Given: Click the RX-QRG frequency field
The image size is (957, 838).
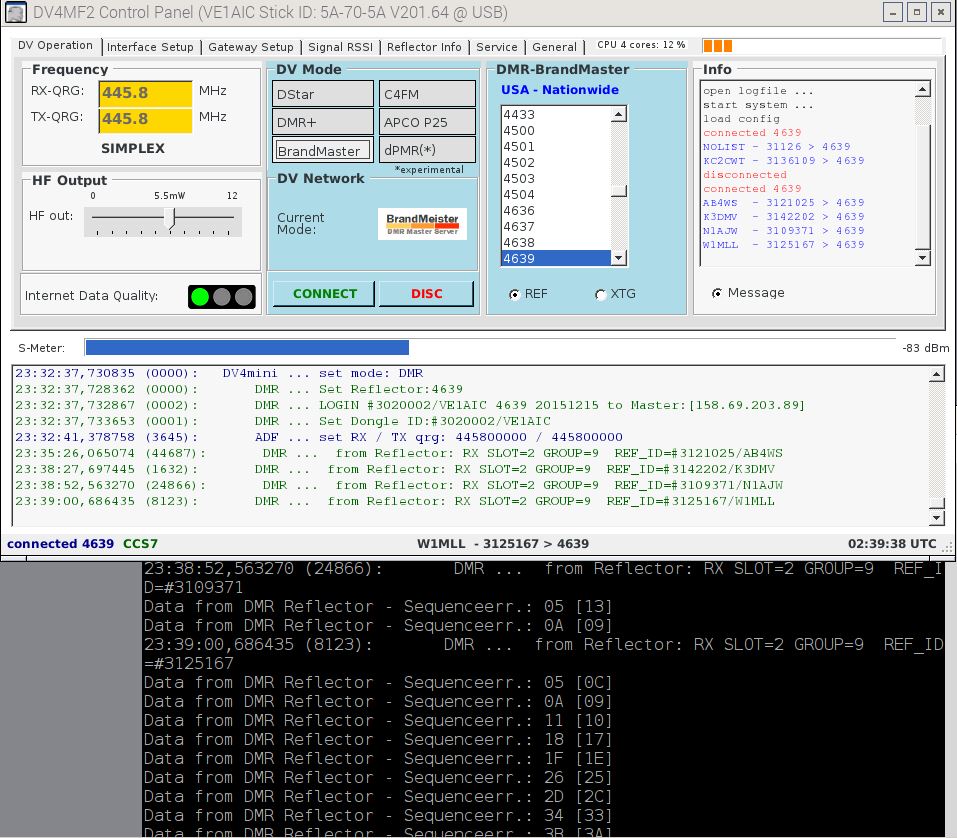Looking at the screenshot, I should pos(145,93).
